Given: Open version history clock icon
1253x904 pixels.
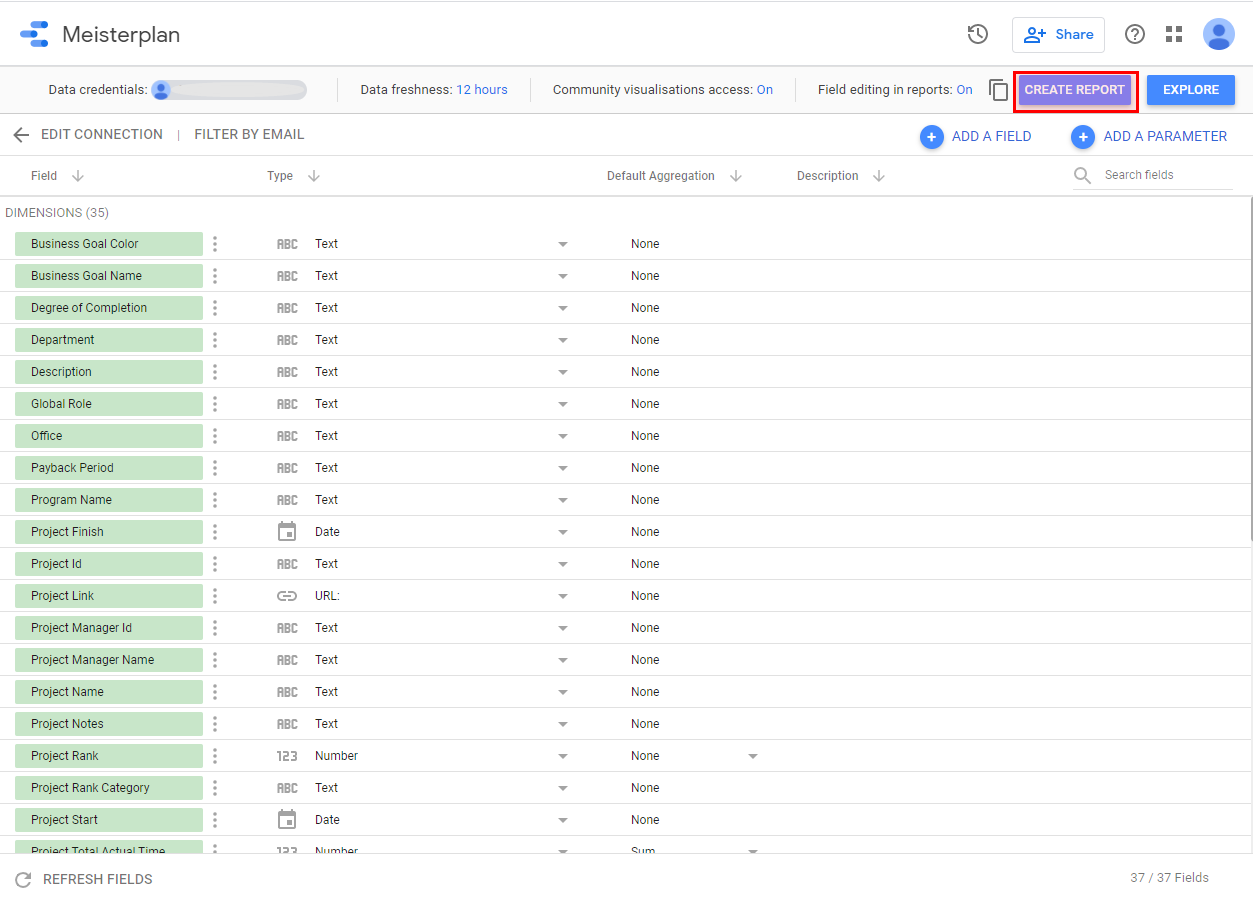Looking at the screenshot, I should 977,35.
